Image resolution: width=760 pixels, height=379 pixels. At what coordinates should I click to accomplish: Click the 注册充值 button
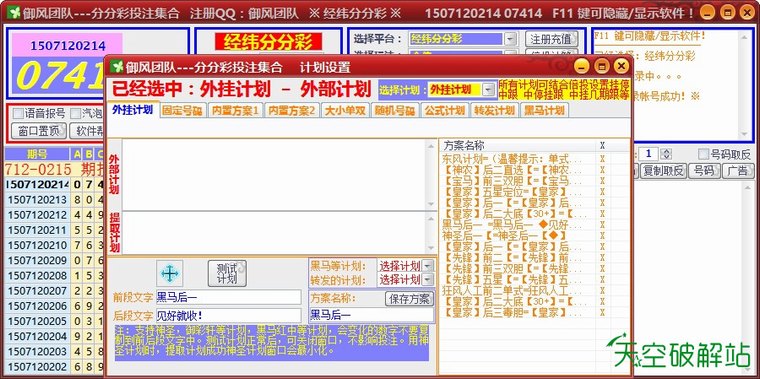(x=551, y=39)
